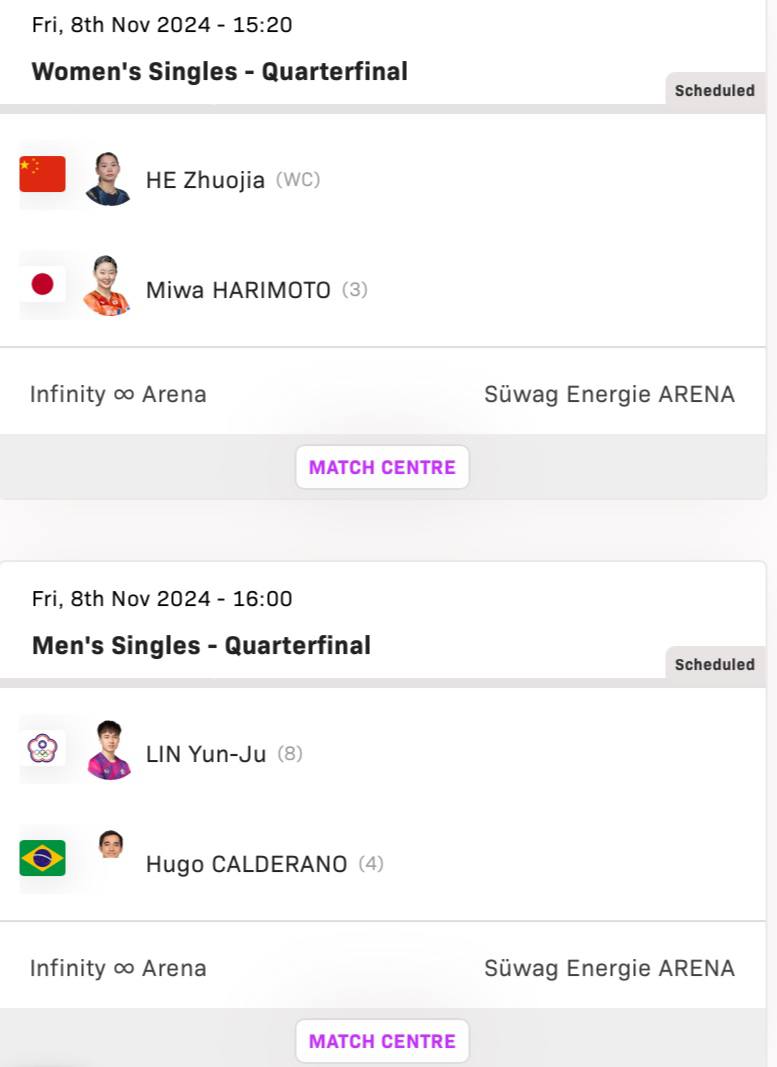The image size is (777, 1067).
Task: Select player name HE Zhuojia
Action: point(205,180)
